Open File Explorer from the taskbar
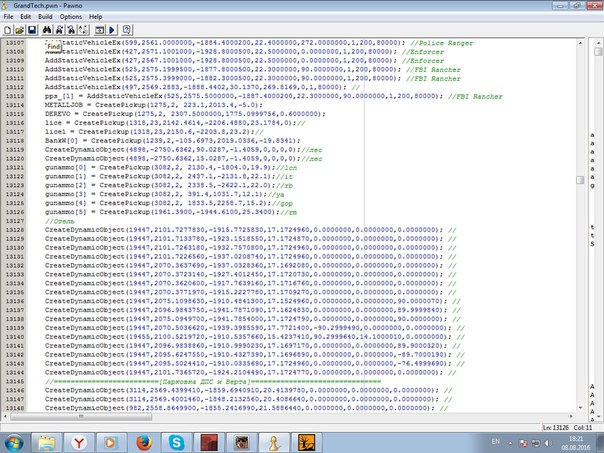Image resolution: width=604 pixels, height=453 pixels. pos(46,443)
